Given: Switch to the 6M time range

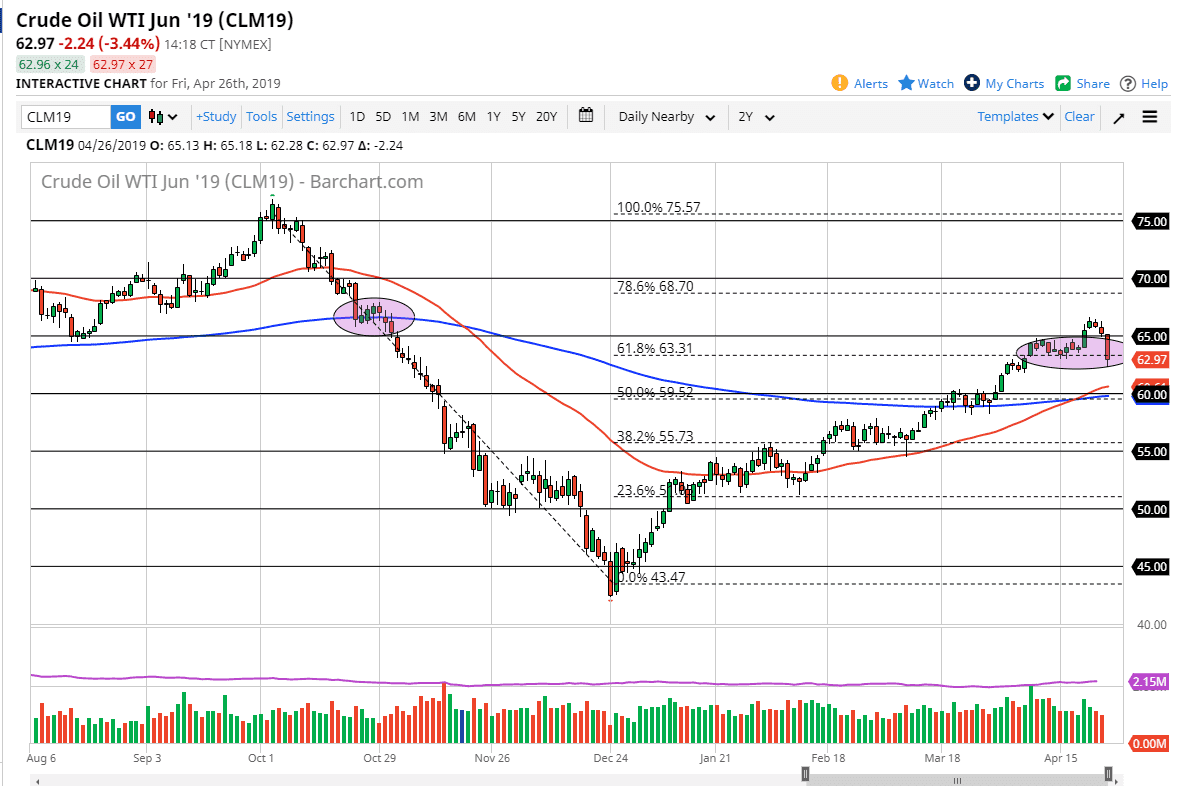Looking at the screenshot, I should pyautogui.click(x=465, y=116).
